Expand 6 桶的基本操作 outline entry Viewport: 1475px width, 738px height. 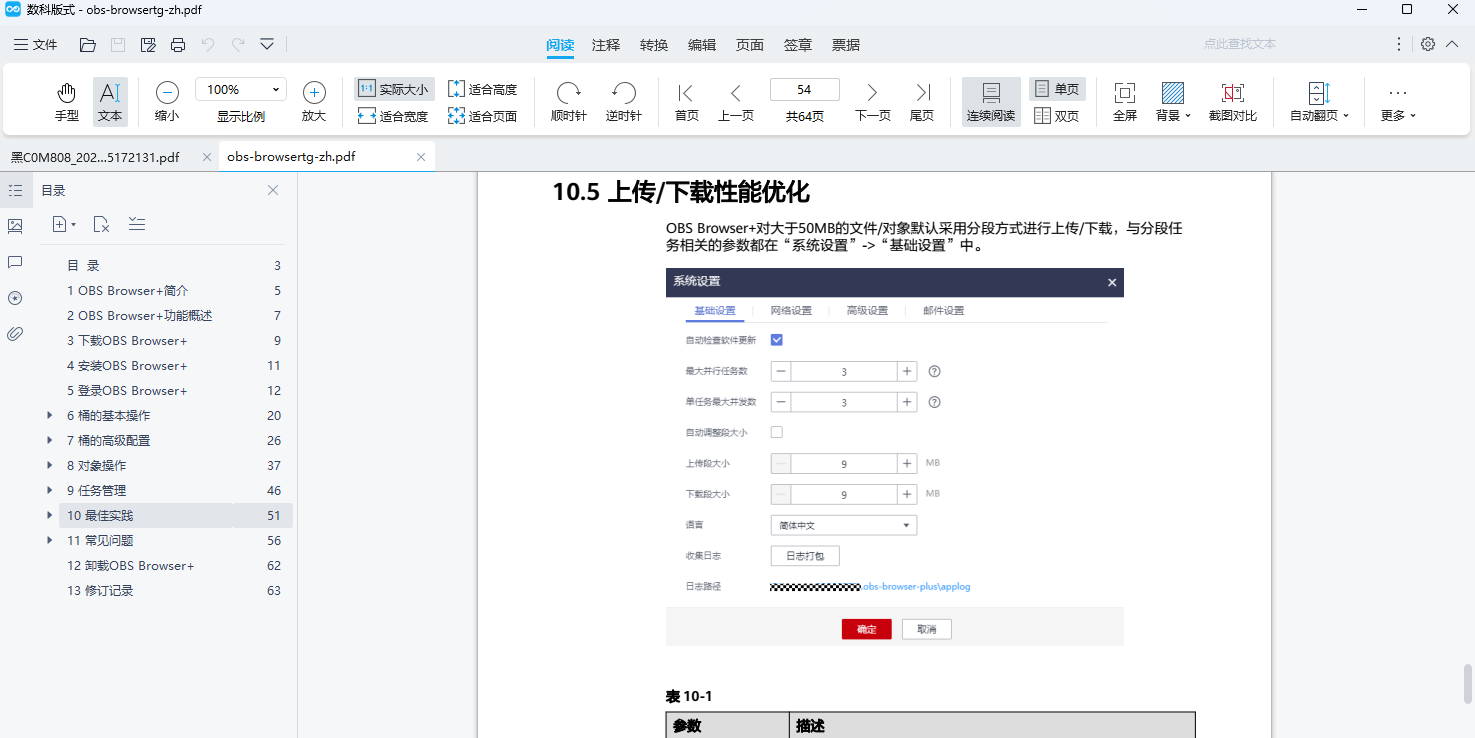[x=50, y=415]
